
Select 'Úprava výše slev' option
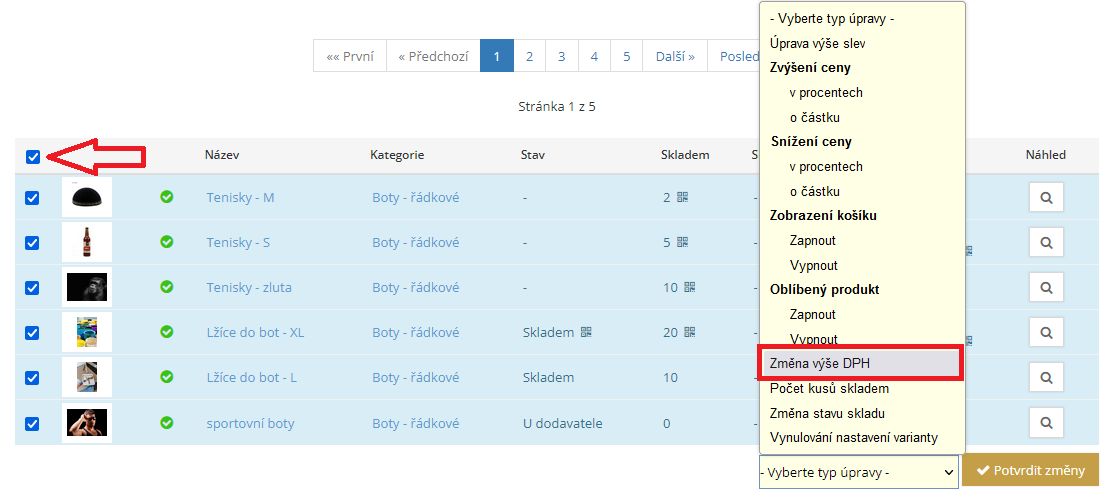(817, 43)
